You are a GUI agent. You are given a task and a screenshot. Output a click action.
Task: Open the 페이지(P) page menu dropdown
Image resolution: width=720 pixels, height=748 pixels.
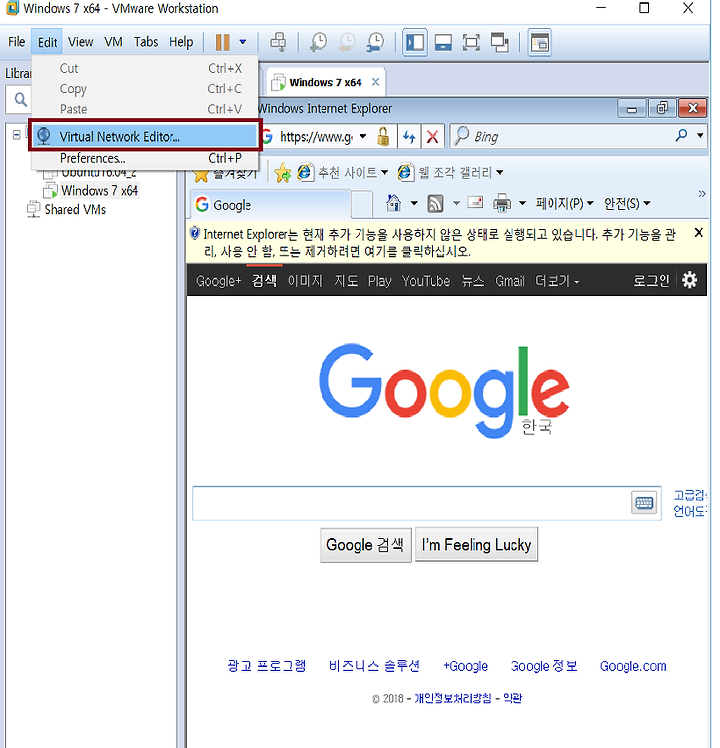564,204
